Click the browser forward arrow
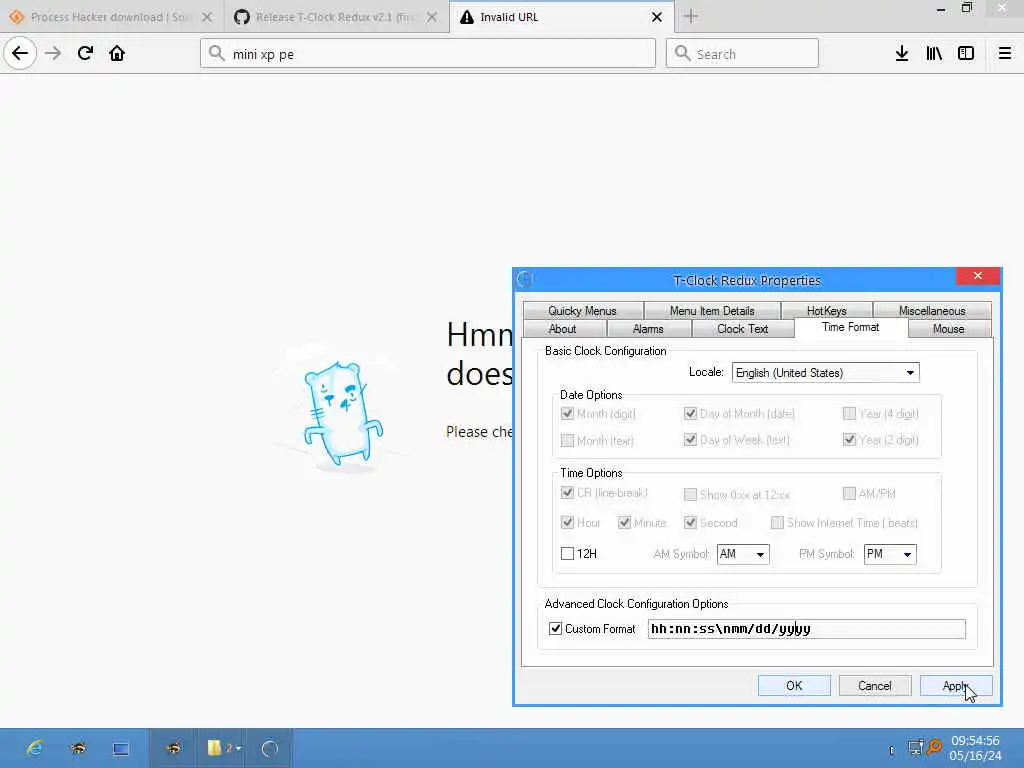This screenshot has height=768, width=1024. click(53, 53)
